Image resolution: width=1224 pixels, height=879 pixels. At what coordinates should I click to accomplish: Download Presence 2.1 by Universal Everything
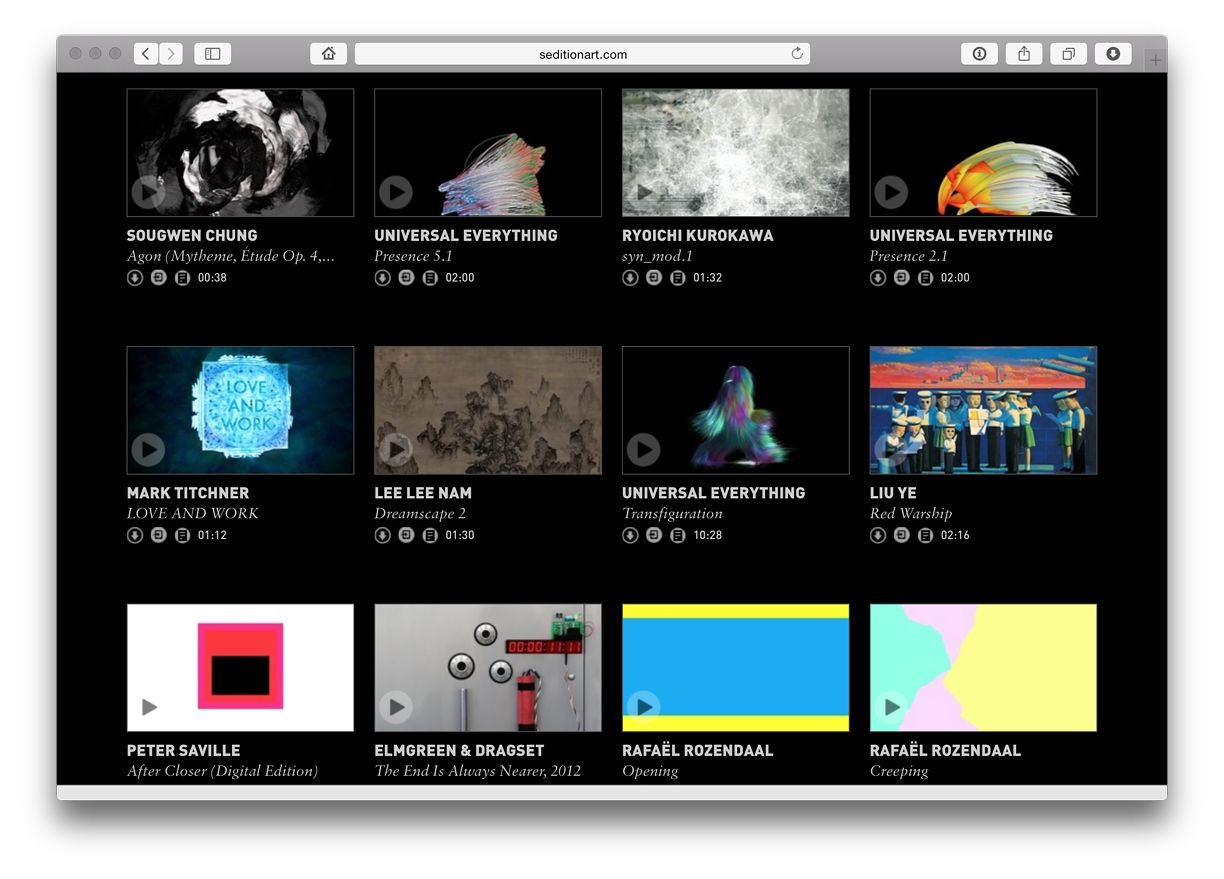pos(878,278)
